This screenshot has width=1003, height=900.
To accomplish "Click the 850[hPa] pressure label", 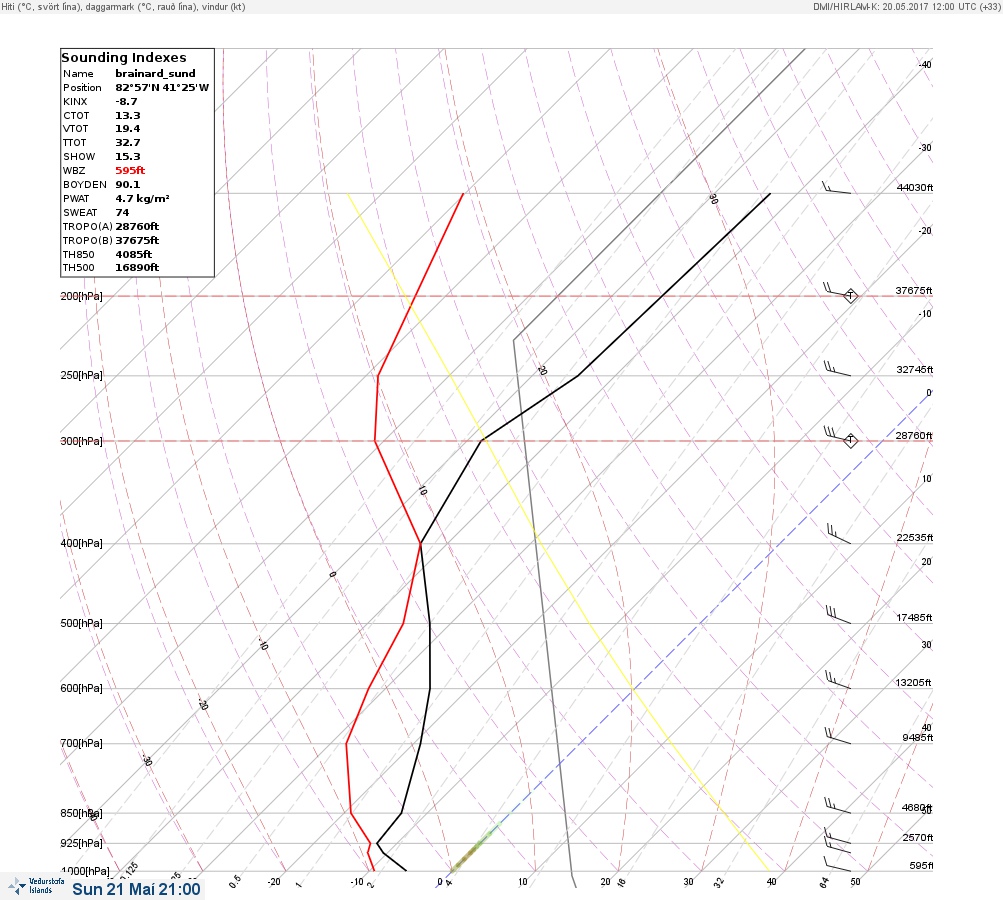I will tap(81, 813).
